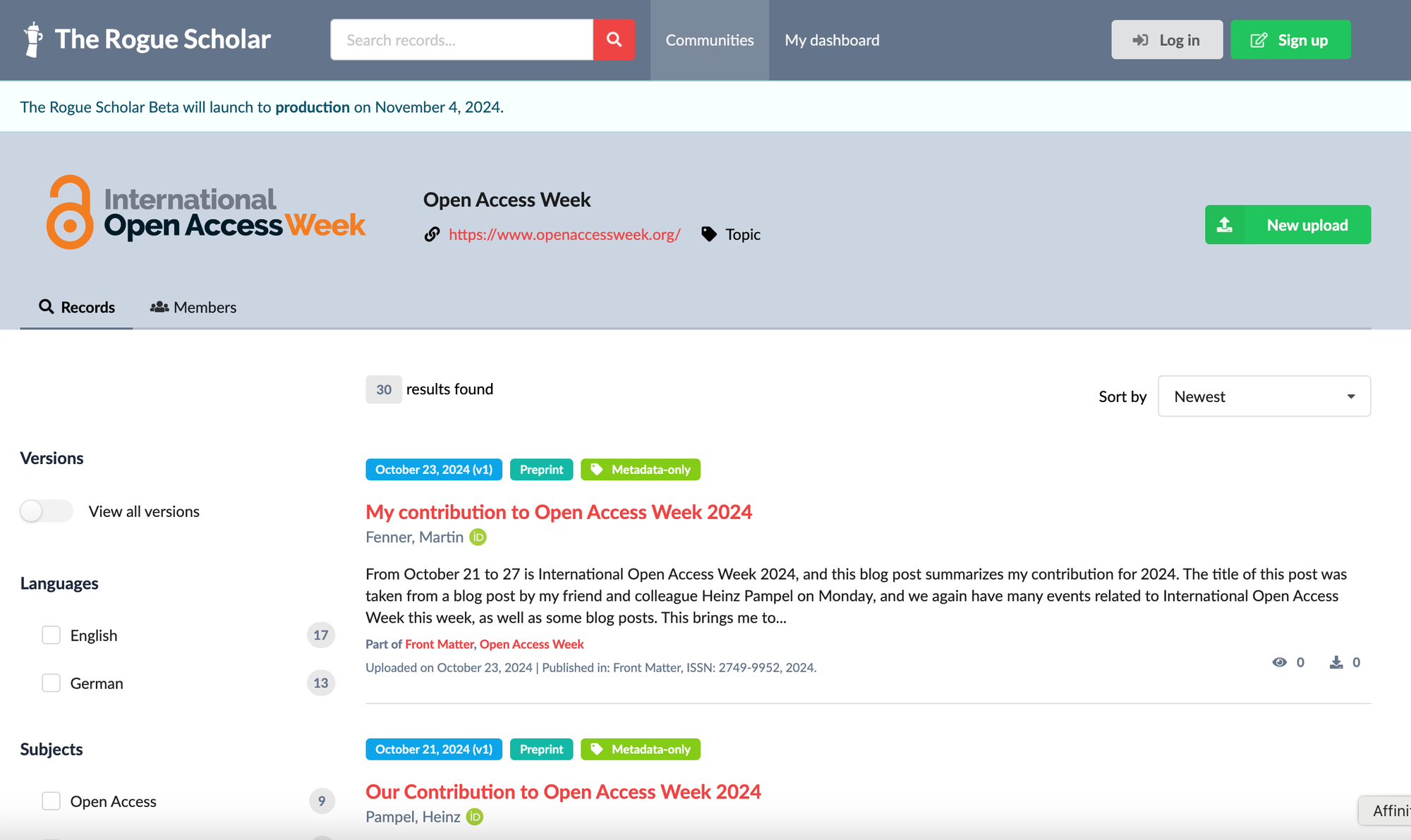The width and height of the screenshot is (1411, 840).
Task: Click the red search magnifier button
Action: 614,39
